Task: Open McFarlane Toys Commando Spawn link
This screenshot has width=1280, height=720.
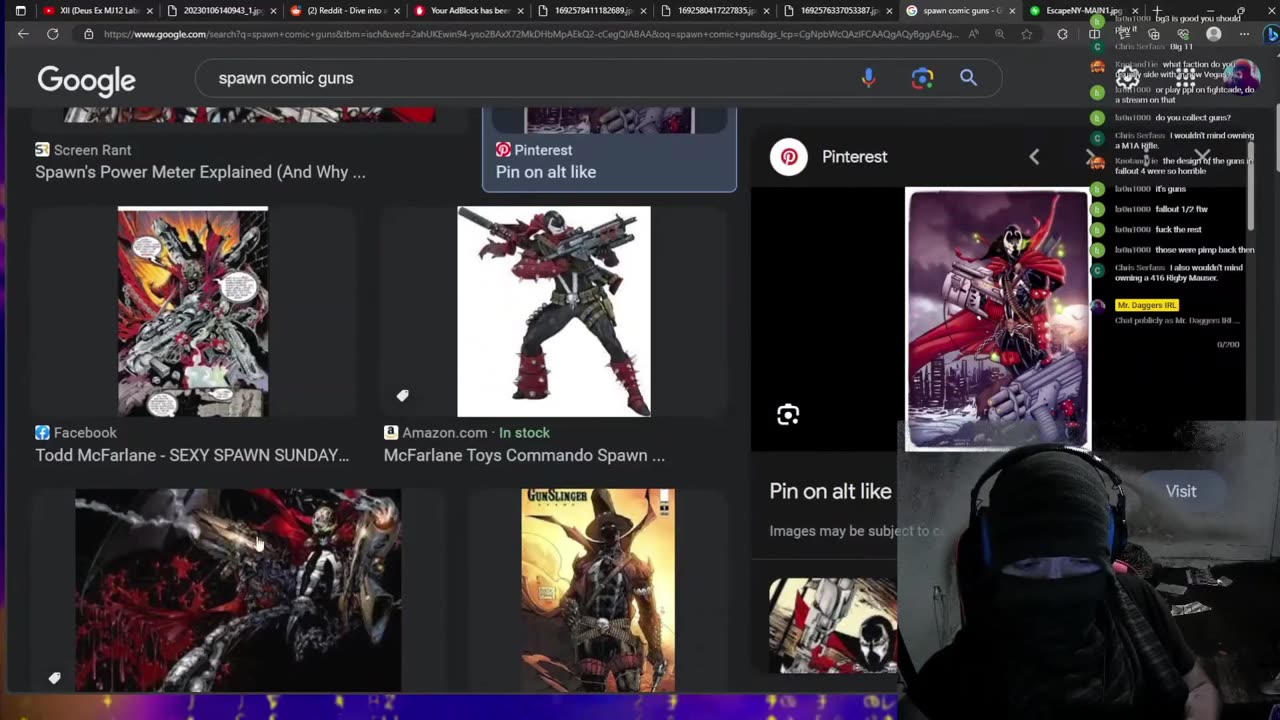Action: (524, 455)
